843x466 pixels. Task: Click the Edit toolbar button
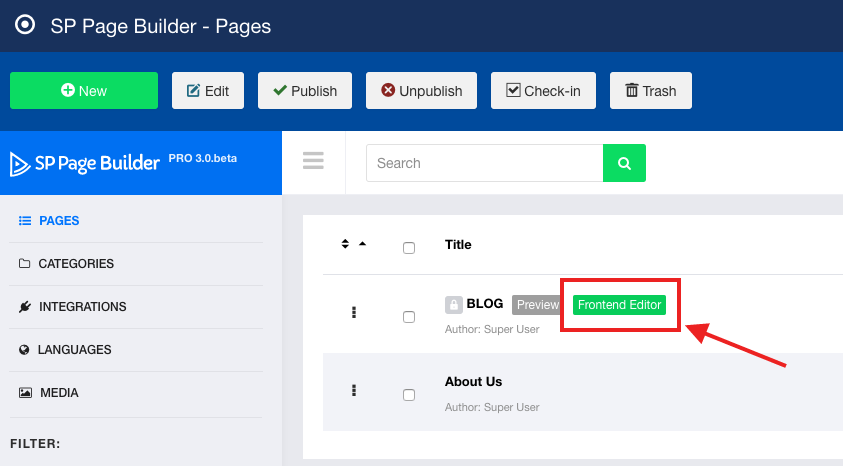click(208, 90)
